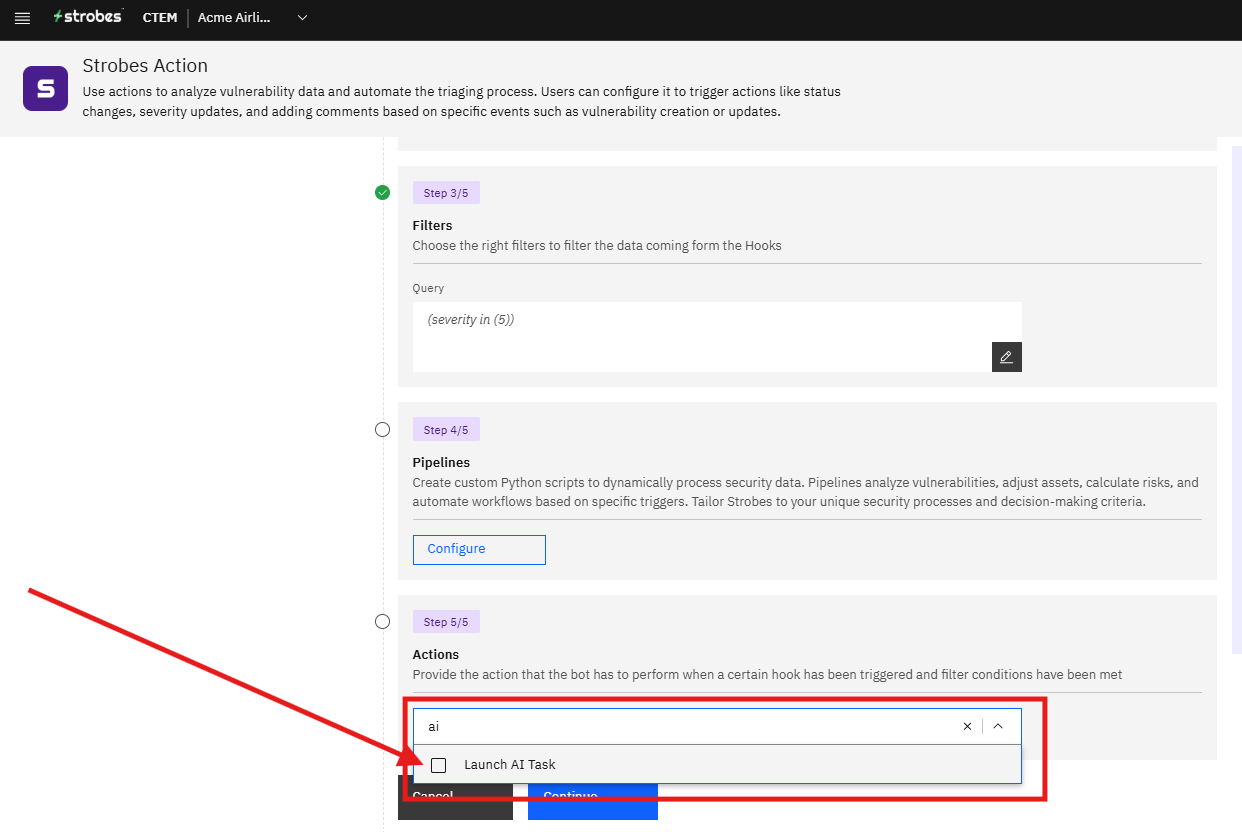
Task: Select the Launch AI Task option label
Action: (510, 765)
